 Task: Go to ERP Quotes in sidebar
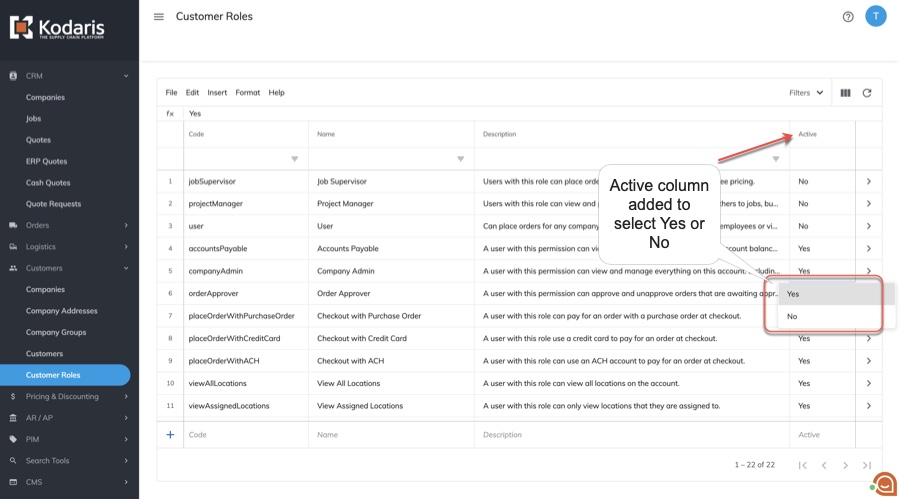tap(46, 161)
